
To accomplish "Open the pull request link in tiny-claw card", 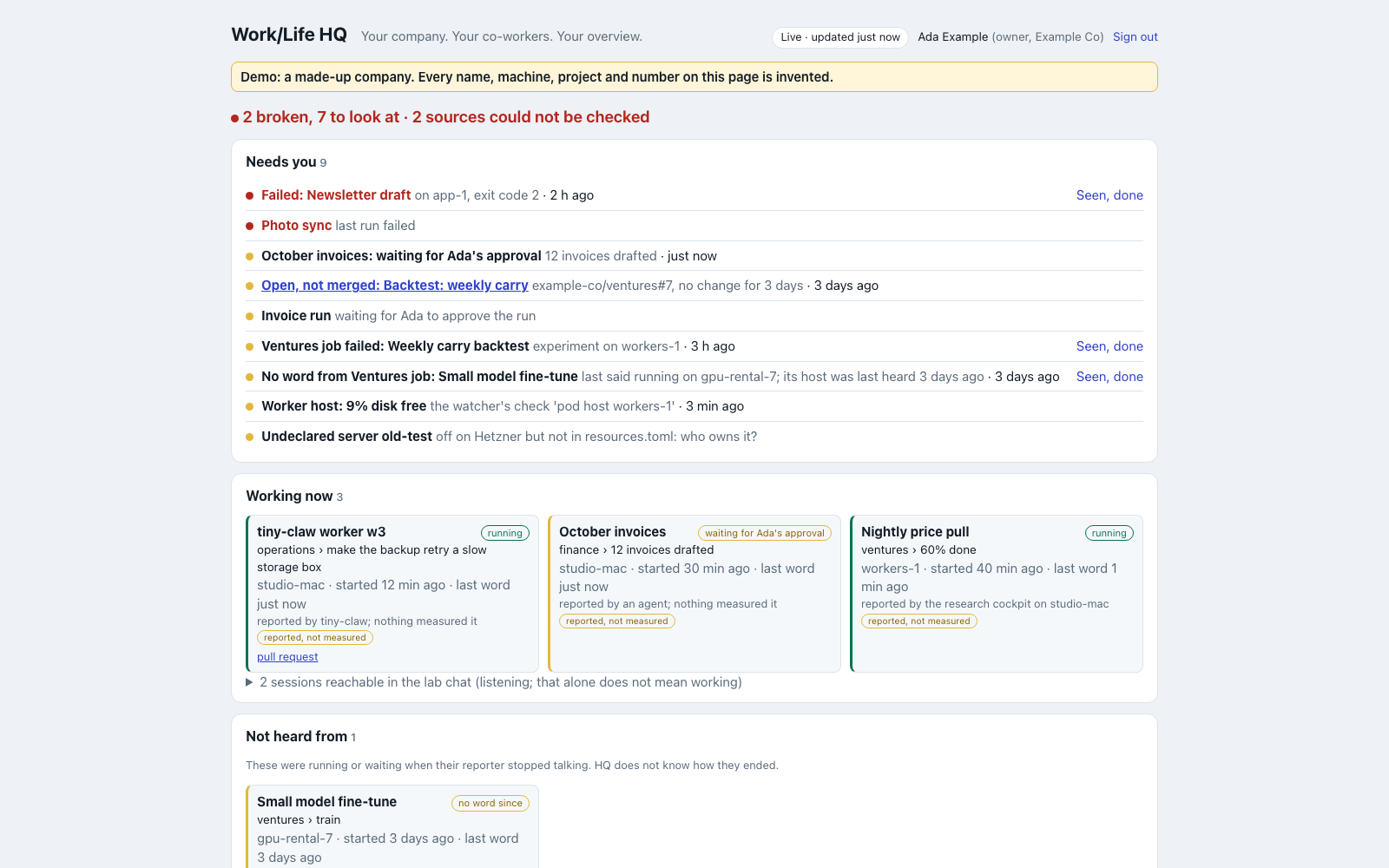I will pyautogui.click(x=287, y=657).
